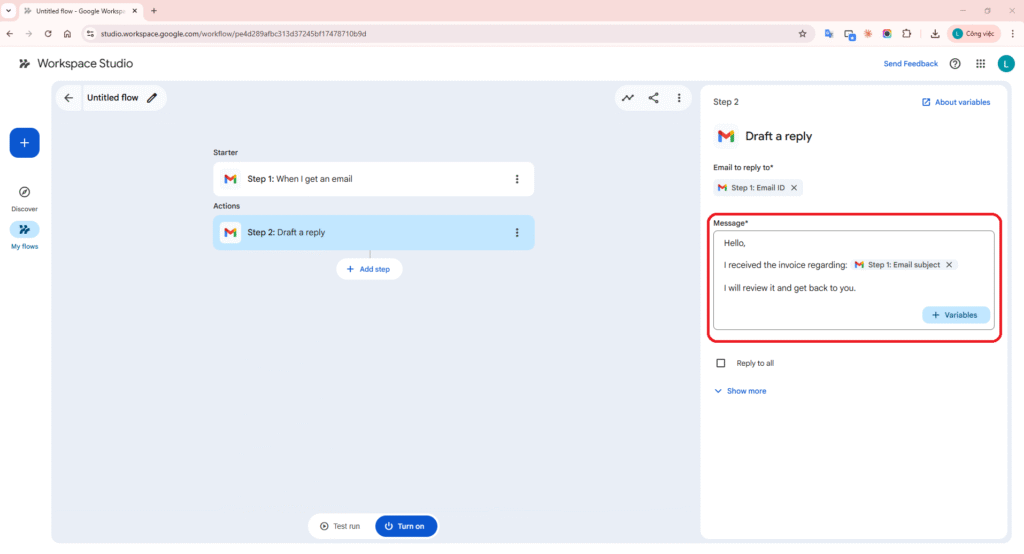
Task: Click the blue plus create button
Action: point(24,143)
